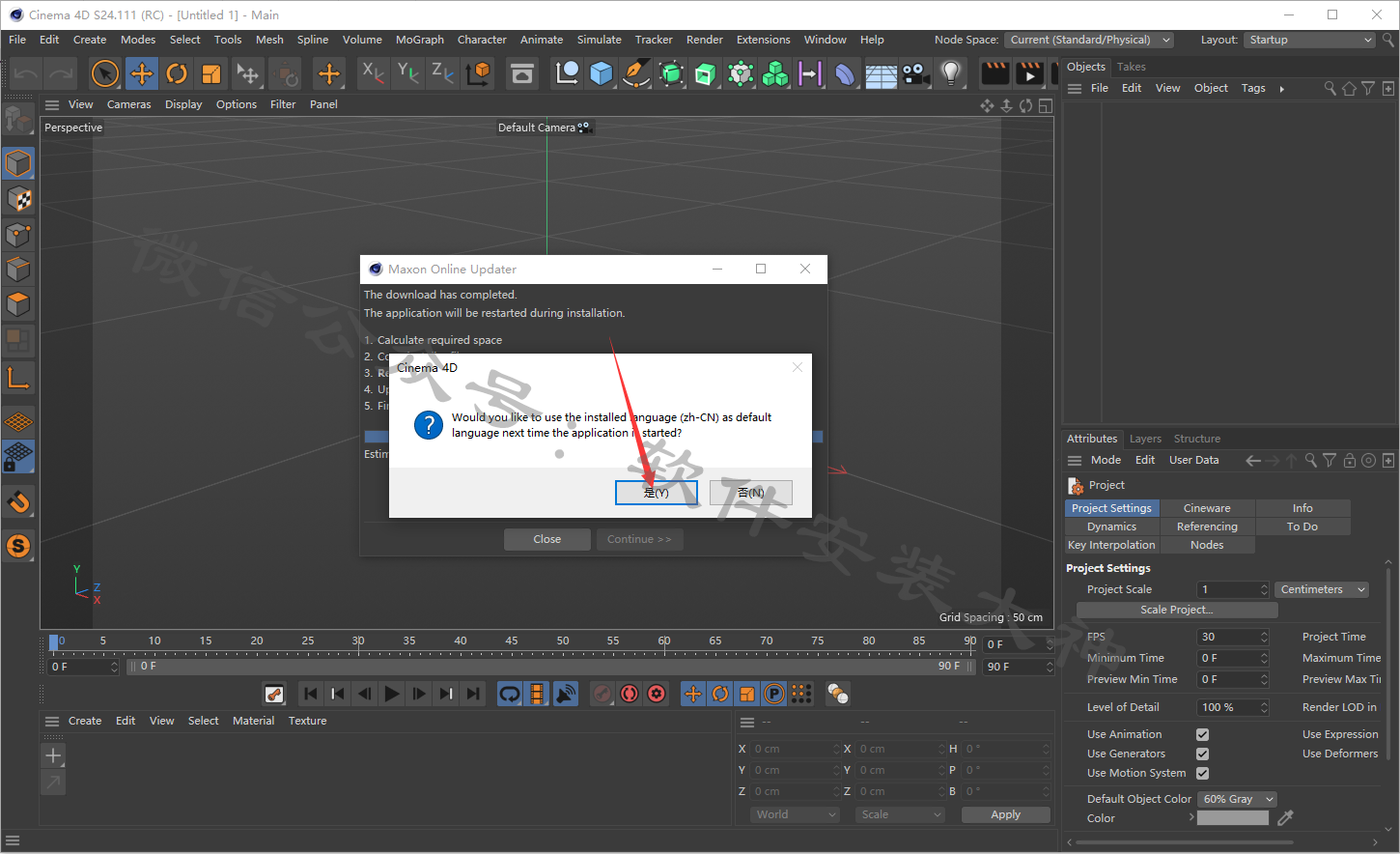Image resolution: width=1400 pixels, height=854 pixels.
Task: Switch to the Takes tab
Action: (x=1132, y=67)
